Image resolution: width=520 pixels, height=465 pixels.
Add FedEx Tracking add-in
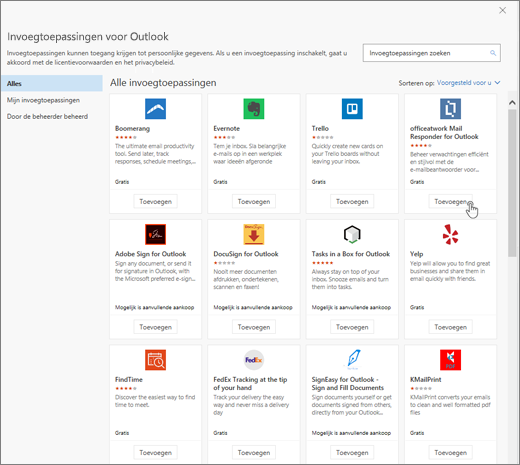(254, 453)
